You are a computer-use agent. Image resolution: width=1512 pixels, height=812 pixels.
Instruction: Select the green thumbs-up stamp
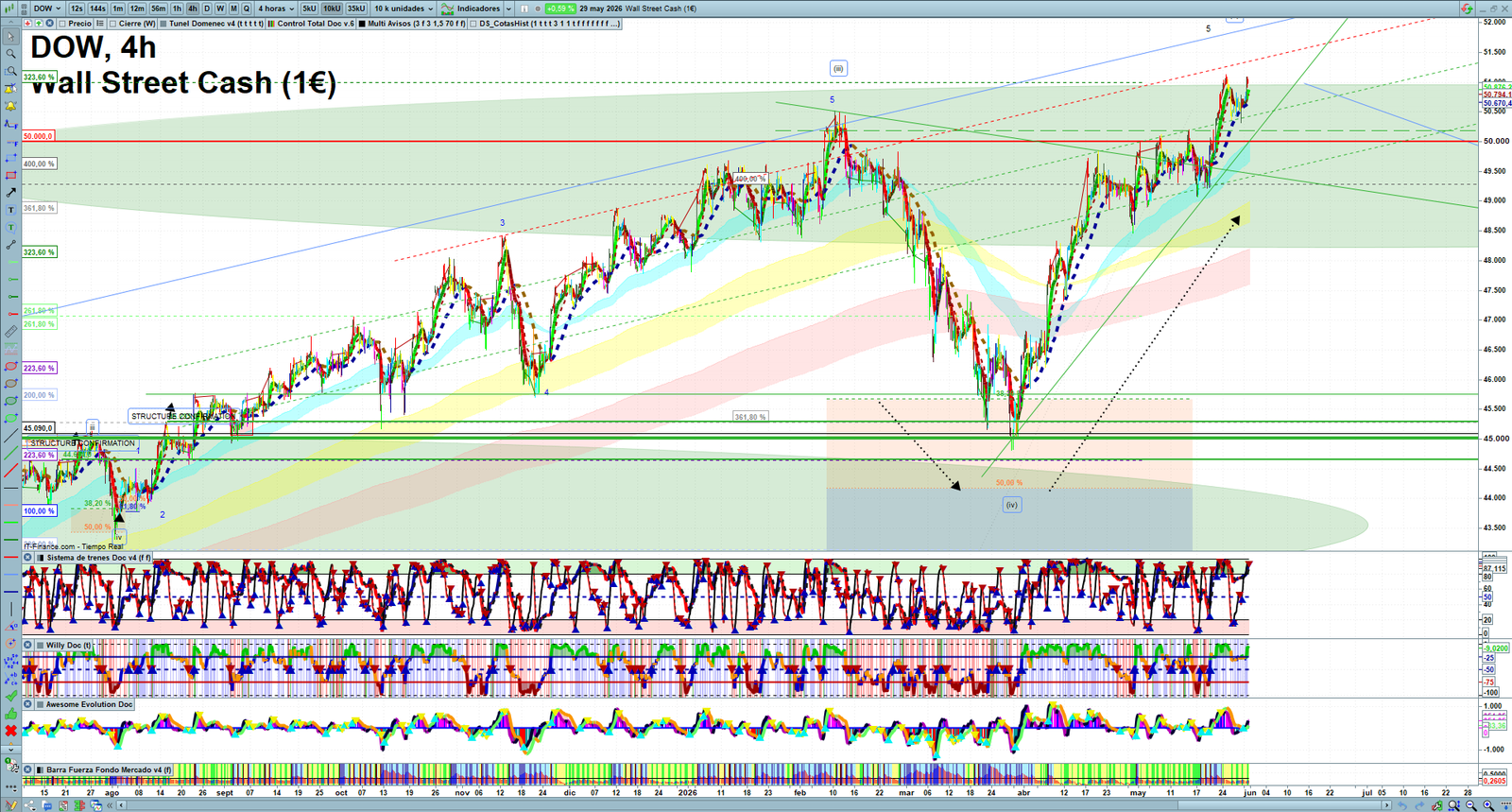point(11,714)
